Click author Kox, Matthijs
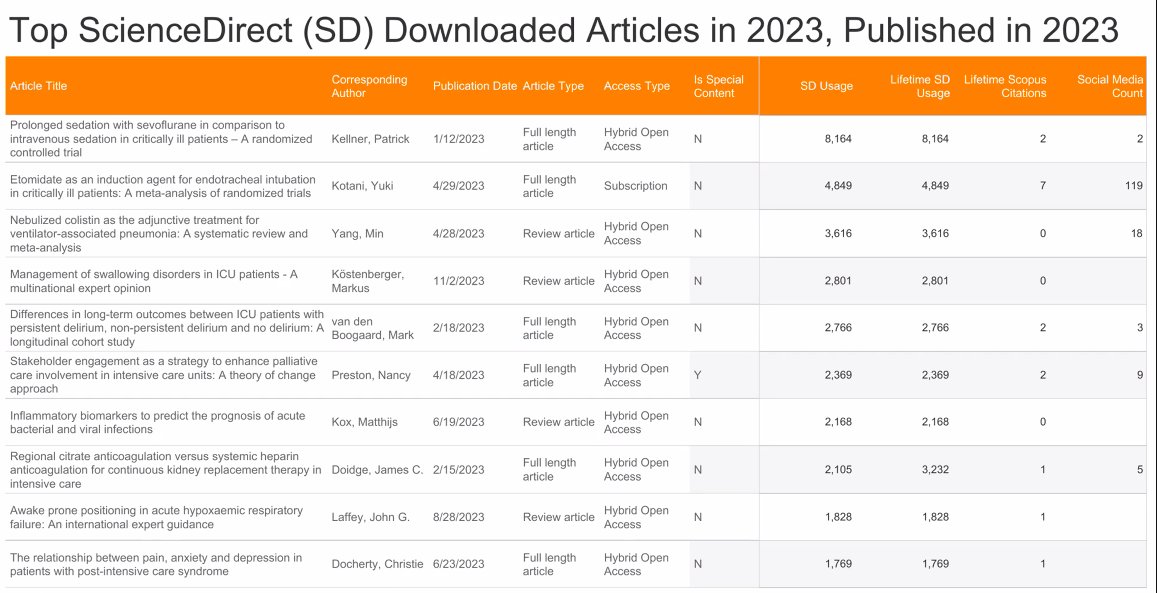Screen dimensions: 1157x593 click(x=365, y=422)
